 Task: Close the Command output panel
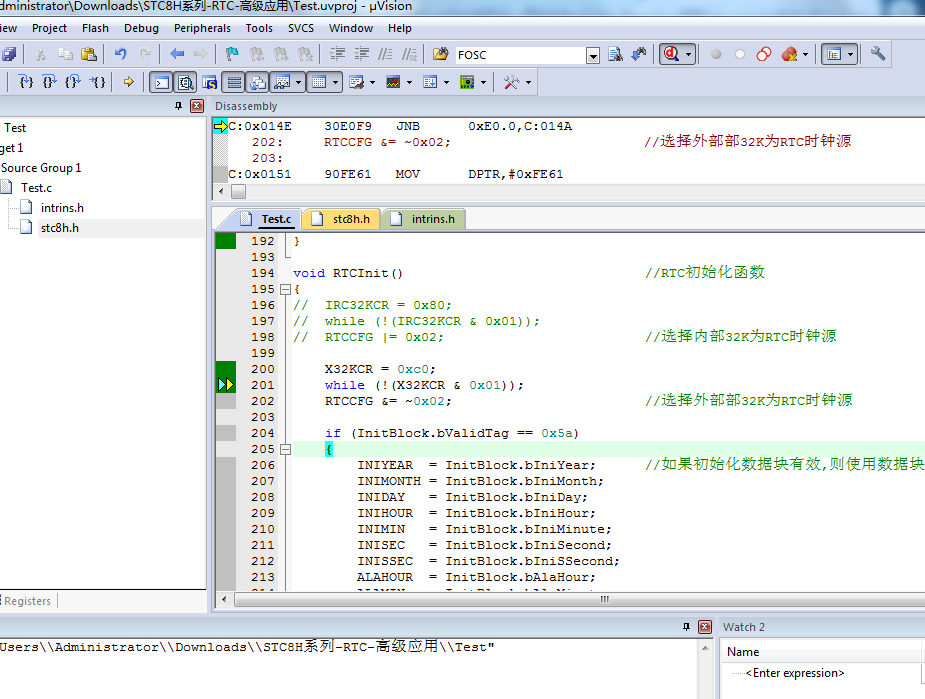point(705,627)
